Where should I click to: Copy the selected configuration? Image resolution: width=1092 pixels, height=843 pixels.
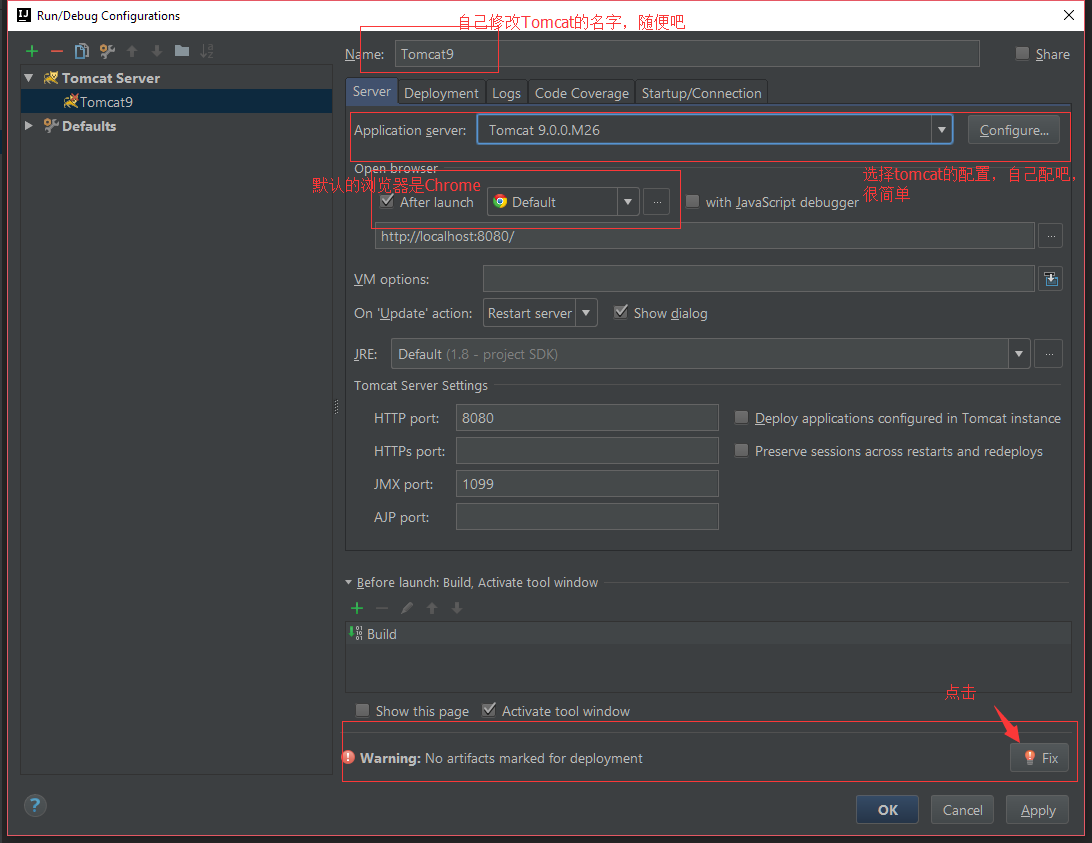coord(81,51)
